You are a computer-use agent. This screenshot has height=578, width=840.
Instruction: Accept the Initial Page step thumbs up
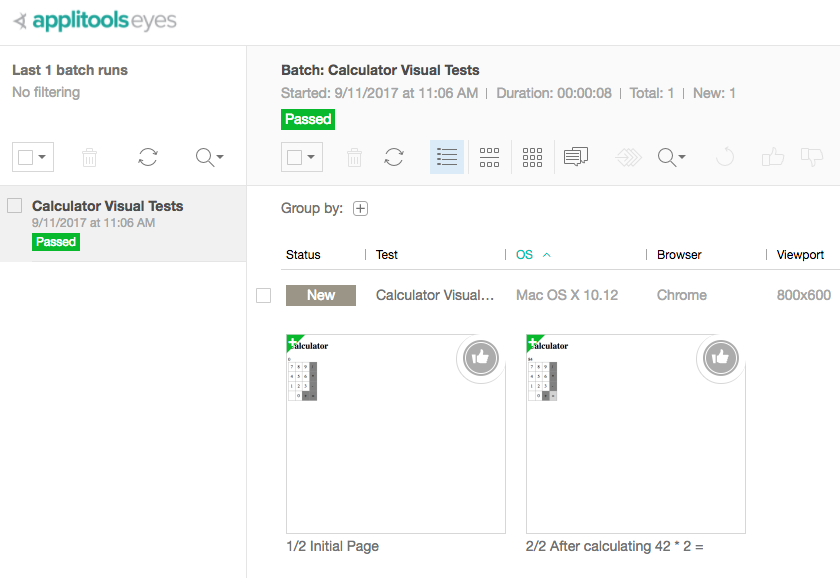click(x=481, y=357)
